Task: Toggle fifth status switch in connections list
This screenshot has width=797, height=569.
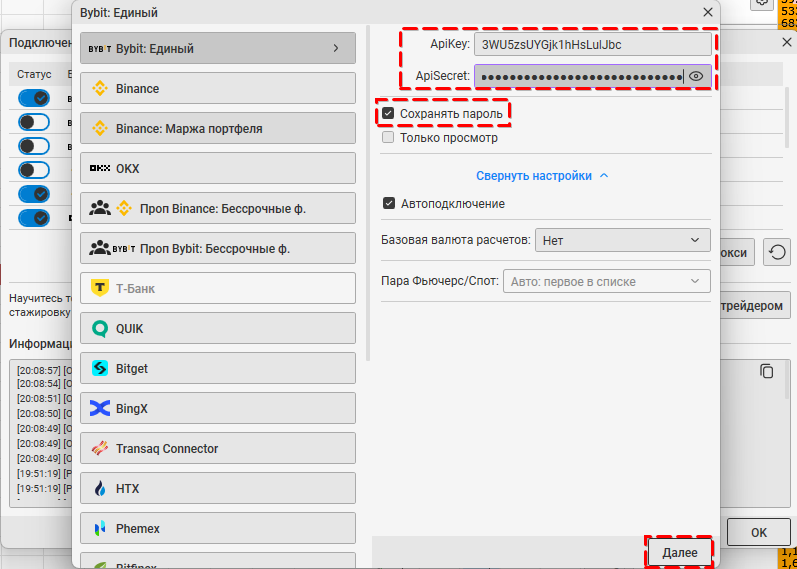Action: [34, 194]
